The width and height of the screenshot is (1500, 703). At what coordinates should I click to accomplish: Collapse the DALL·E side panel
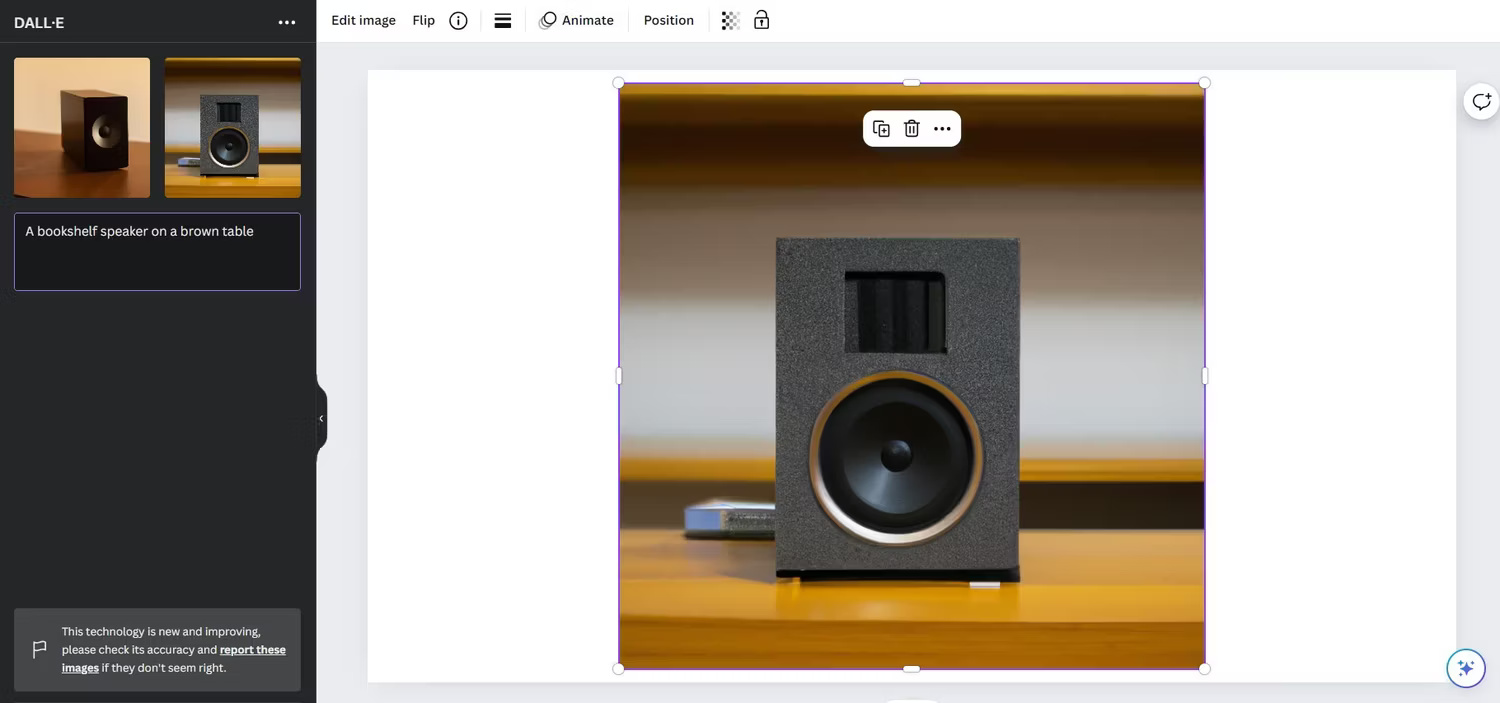pos(321,418)
